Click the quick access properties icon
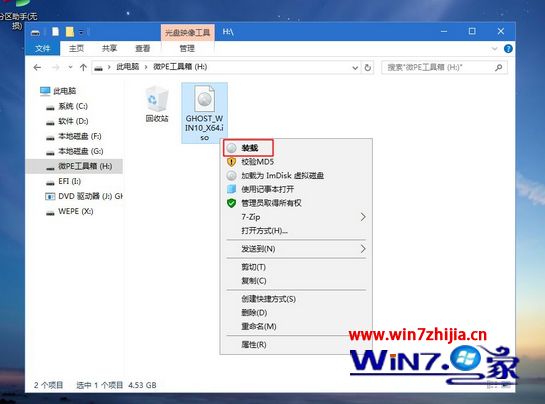 (55, 32)
